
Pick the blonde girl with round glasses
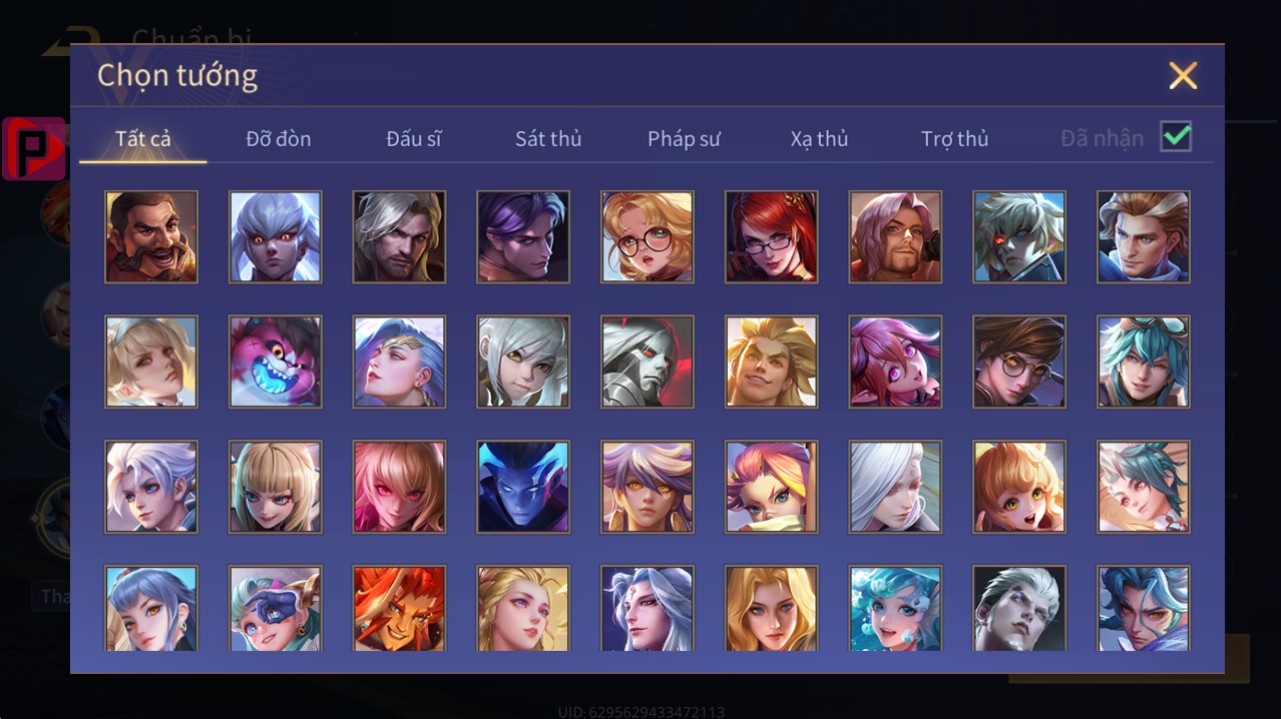click(x=647, y=237)
